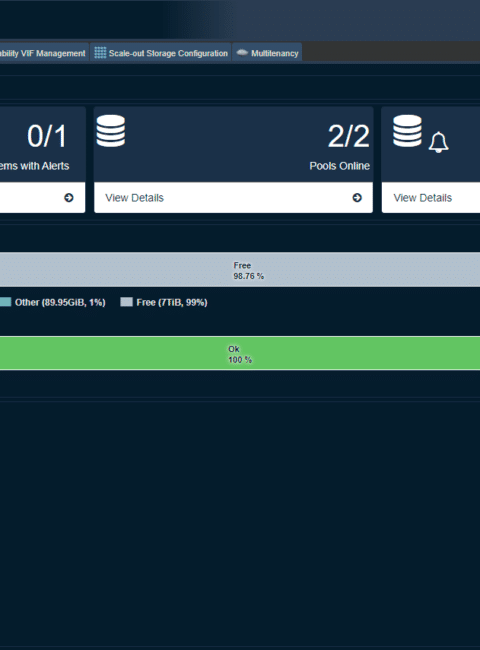
Task: Click the Other (89.95GiB, 1%) legend label
Action: [60, 302]
